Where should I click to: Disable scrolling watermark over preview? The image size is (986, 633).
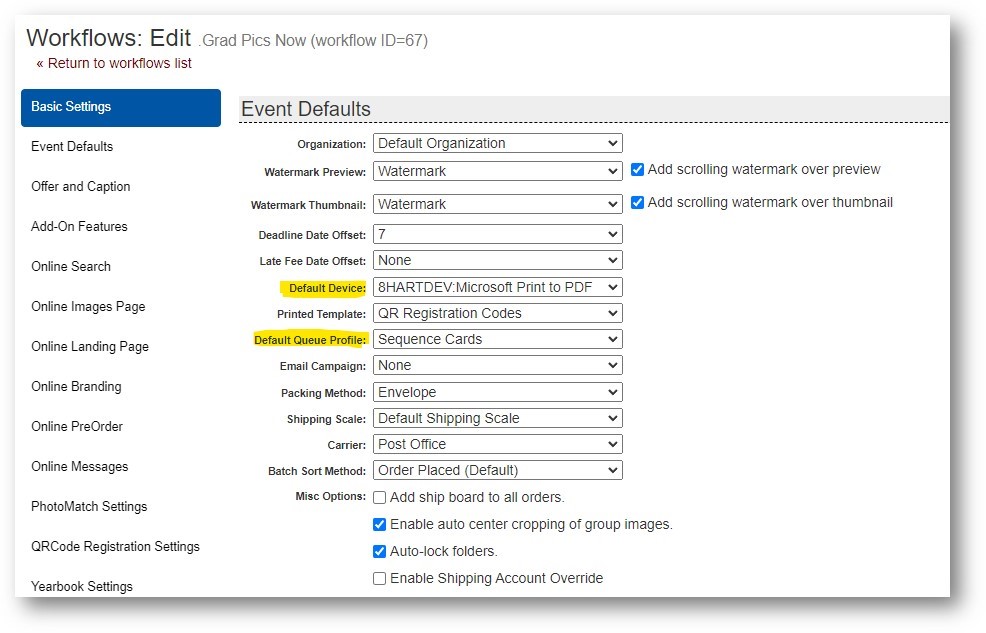click(x=637, y=169)
